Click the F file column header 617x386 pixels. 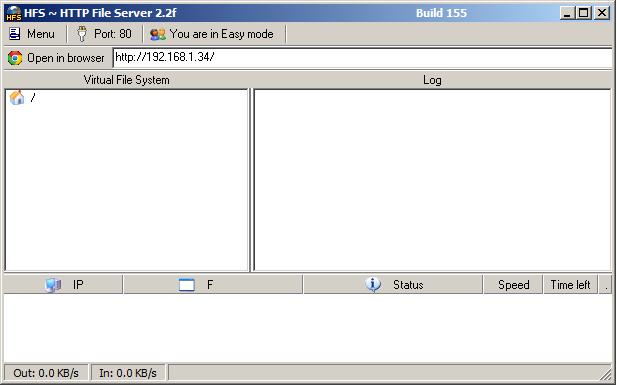pos(213,284)
